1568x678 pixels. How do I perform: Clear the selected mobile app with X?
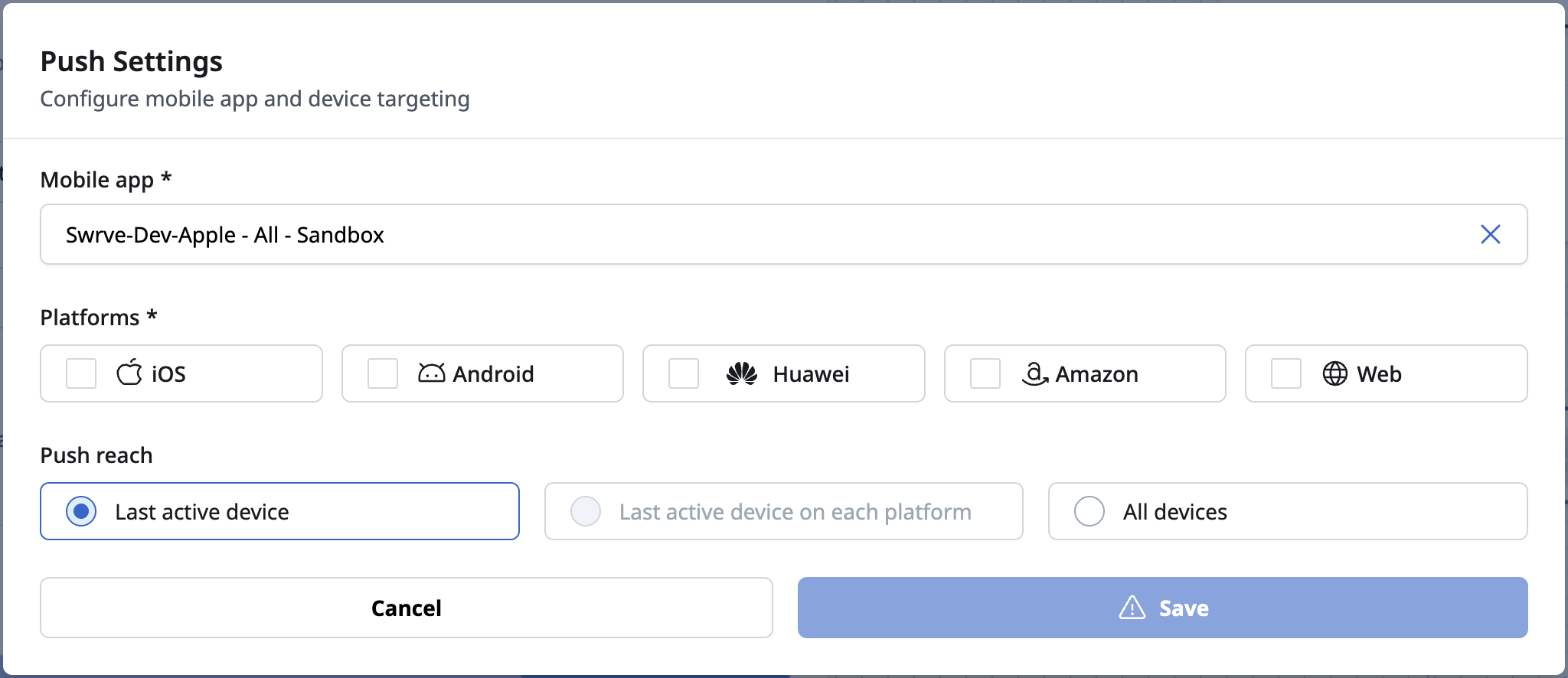coord(1490,234)
